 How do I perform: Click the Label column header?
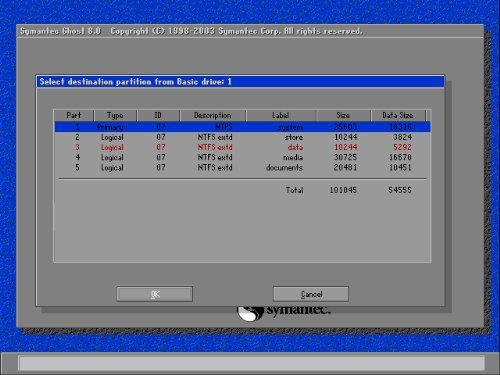click(281, 115)
